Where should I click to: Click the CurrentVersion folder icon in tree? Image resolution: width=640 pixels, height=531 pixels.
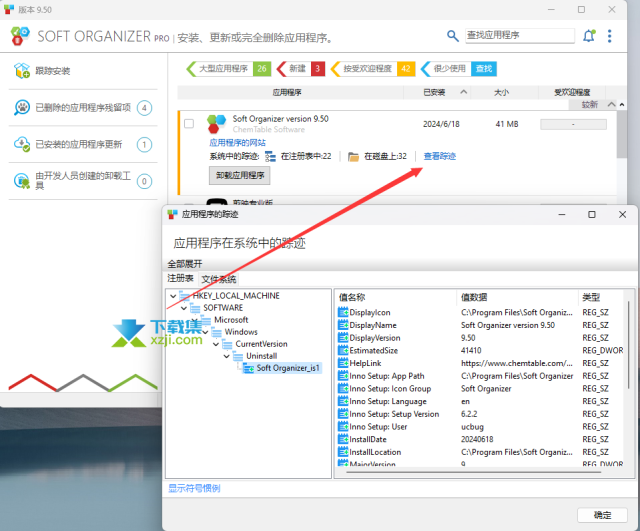[x=227, y=344]
